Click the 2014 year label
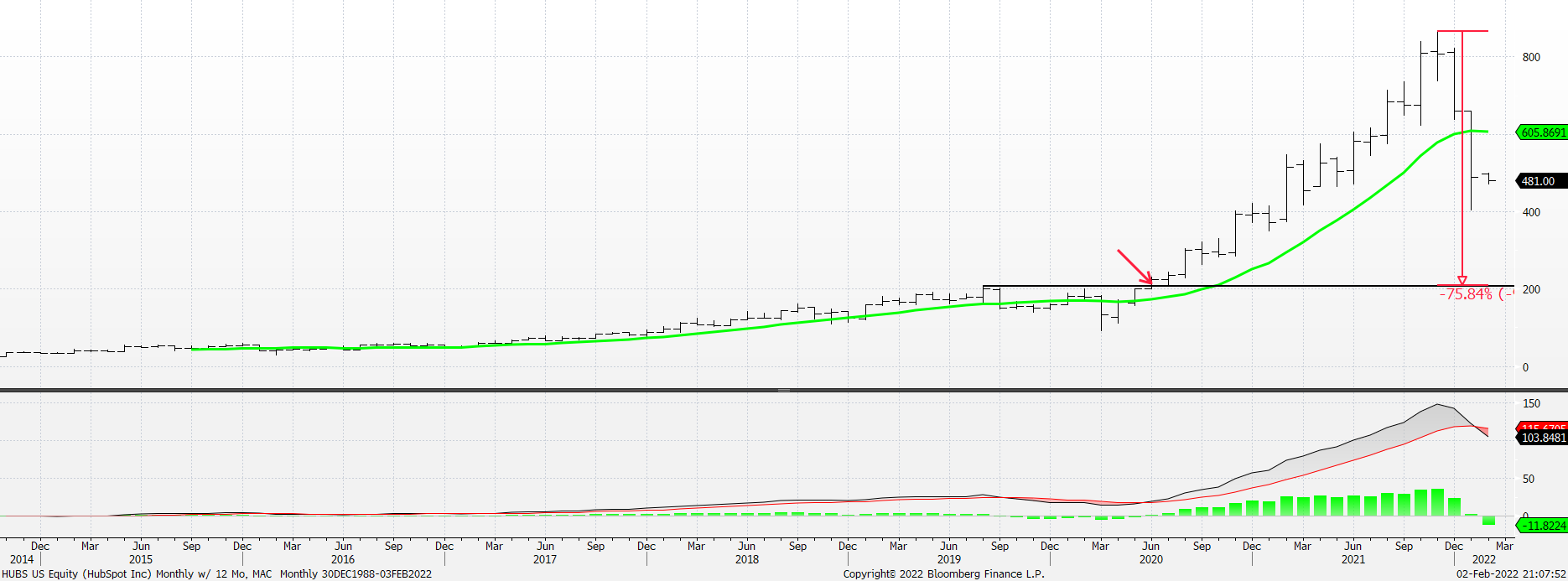The height and width of the screenshot is (581, 1568). pos(22,559)
